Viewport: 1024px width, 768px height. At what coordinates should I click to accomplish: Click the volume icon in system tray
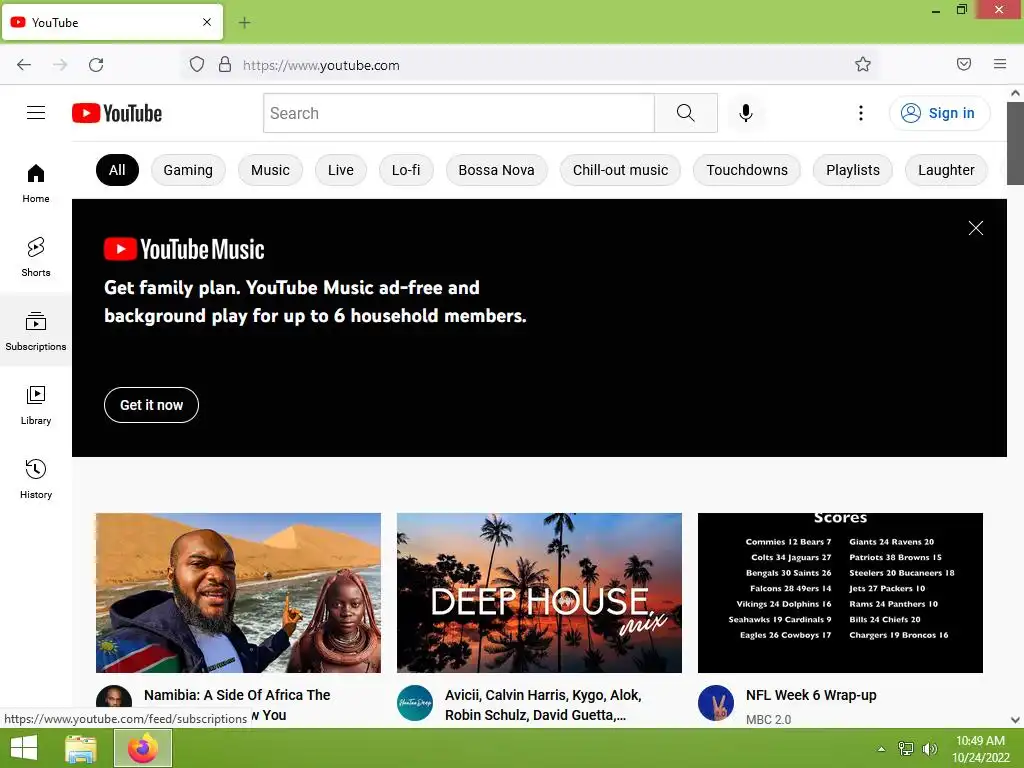point(930,748)
